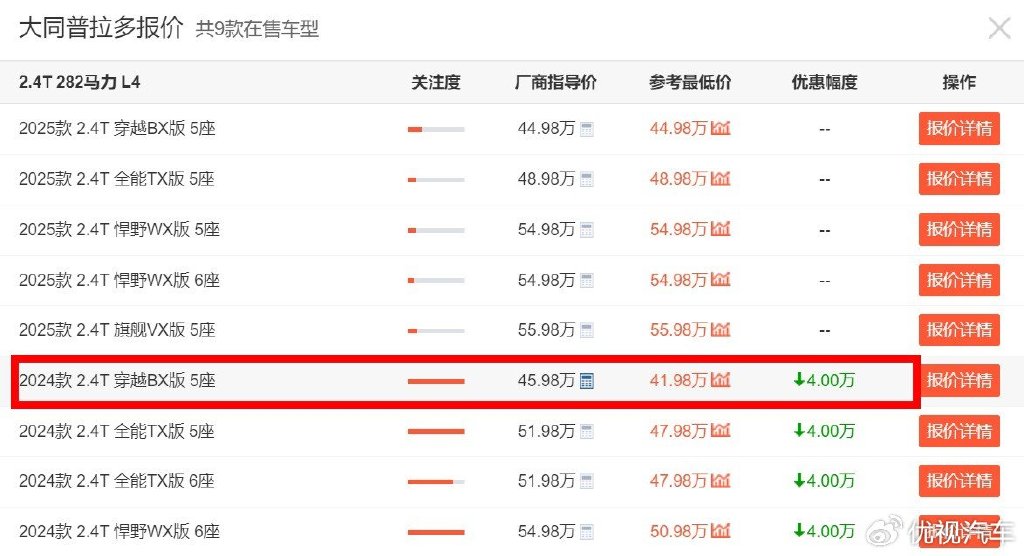Show price trend chart for 2025款 旗舰VX版 5座
The image size is (1024, 556).
pyautogui.click(x=720, y=329)
